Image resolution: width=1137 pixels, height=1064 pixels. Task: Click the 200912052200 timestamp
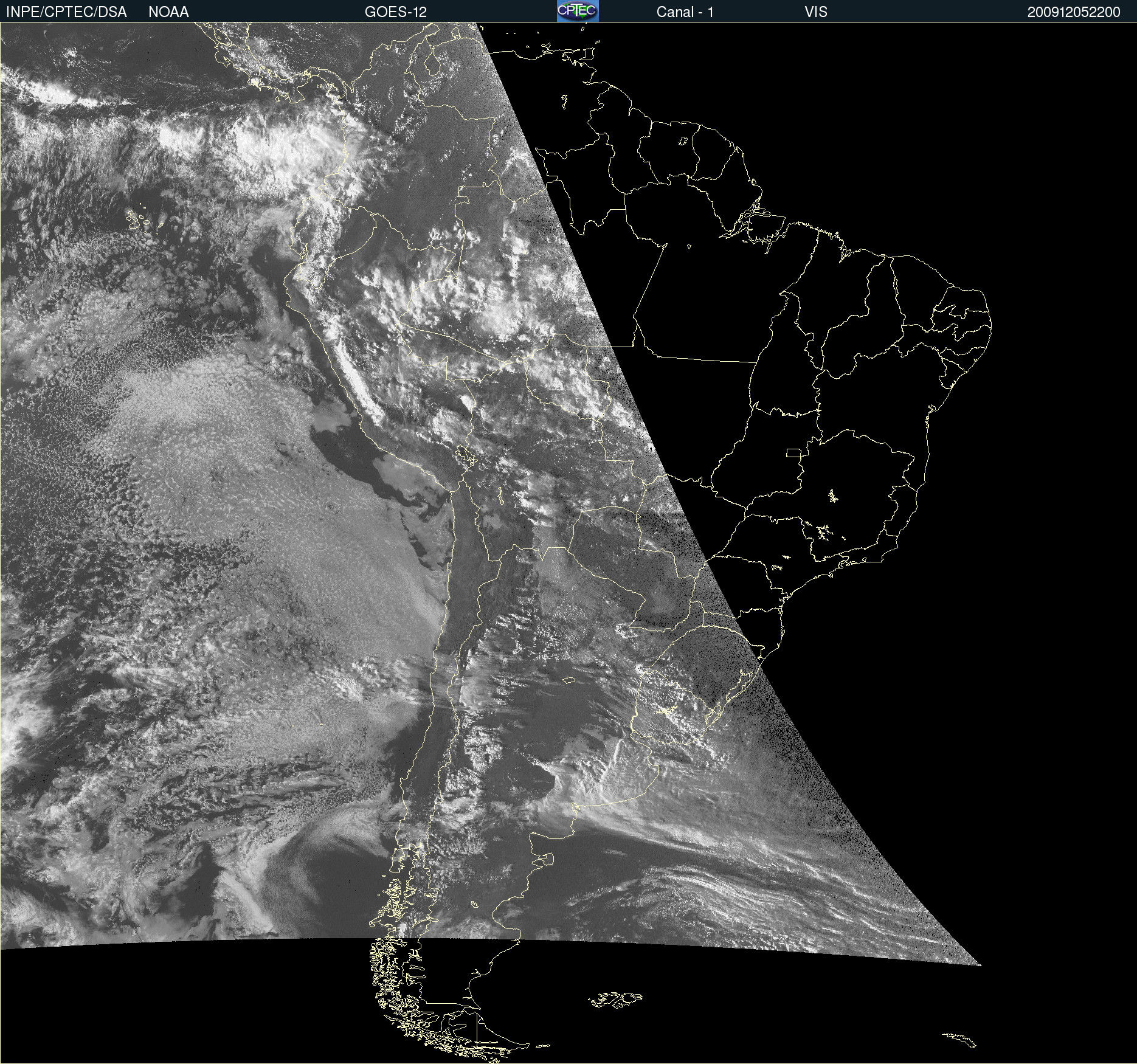(1074, 12)
